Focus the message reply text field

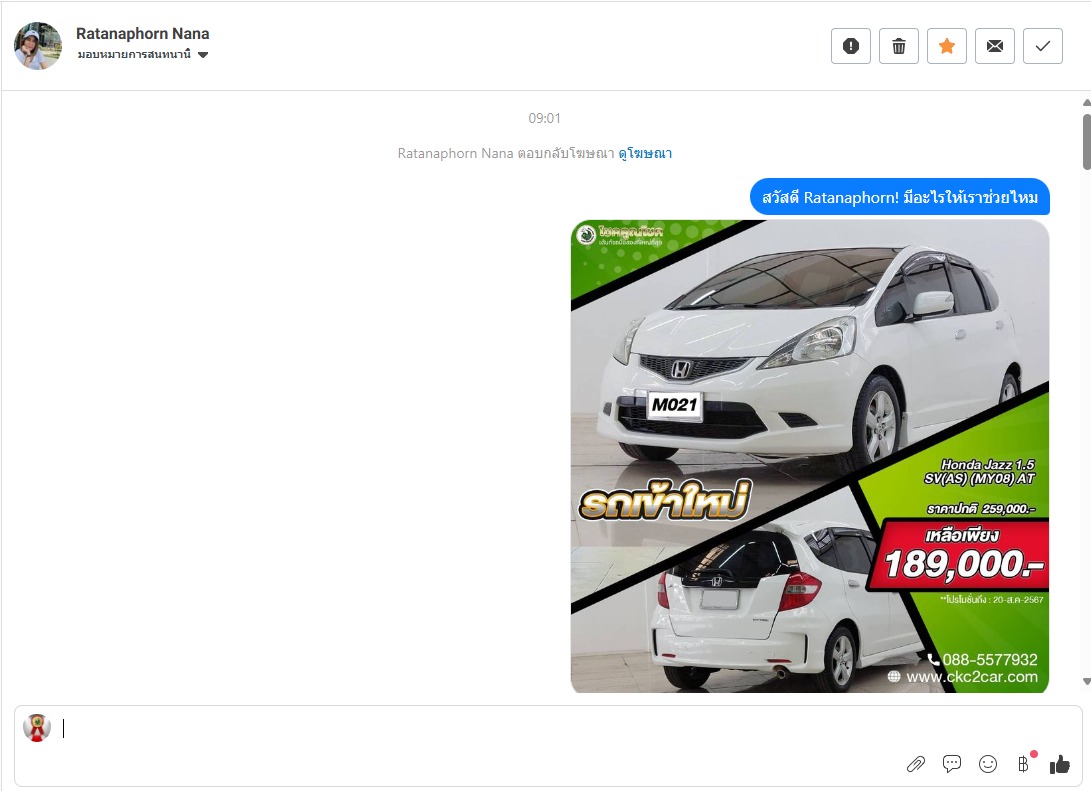470,729
